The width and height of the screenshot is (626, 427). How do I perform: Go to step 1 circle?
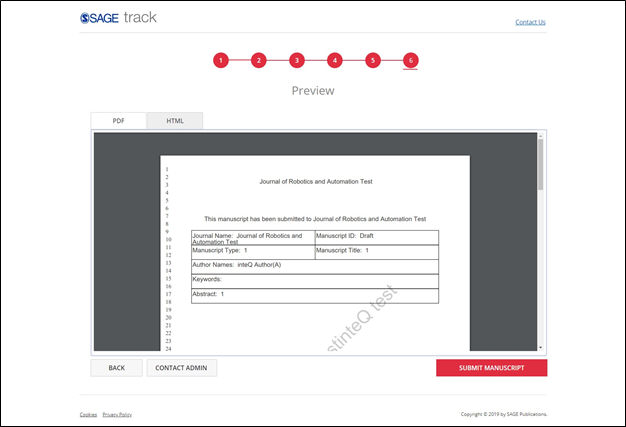(221, 60)
